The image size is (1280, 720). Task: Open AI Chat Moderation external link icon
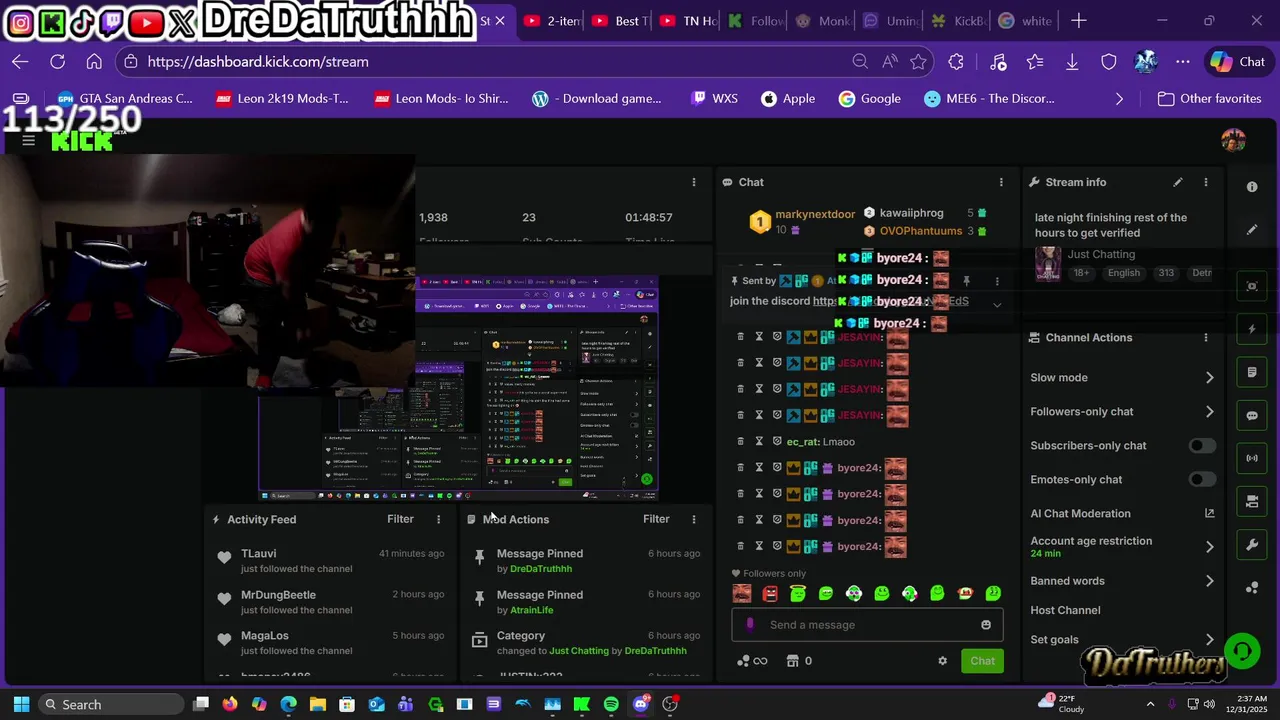click(1209, 513)
